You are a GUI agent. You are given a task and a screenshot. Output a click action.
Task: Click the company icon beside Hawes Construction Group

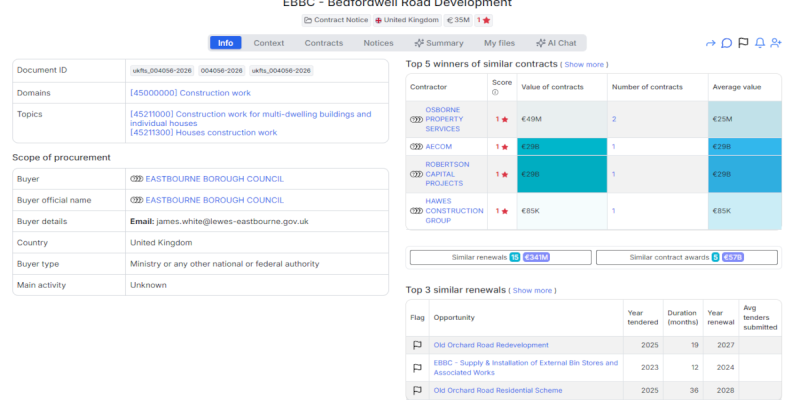point(416,211)
